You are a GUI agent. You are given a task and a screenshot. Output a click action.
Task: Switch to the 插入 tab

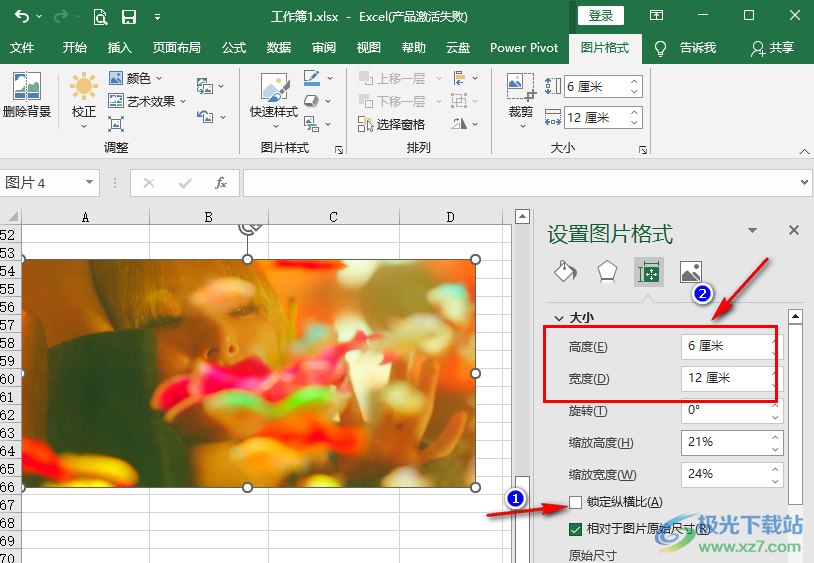coord(119,48)
